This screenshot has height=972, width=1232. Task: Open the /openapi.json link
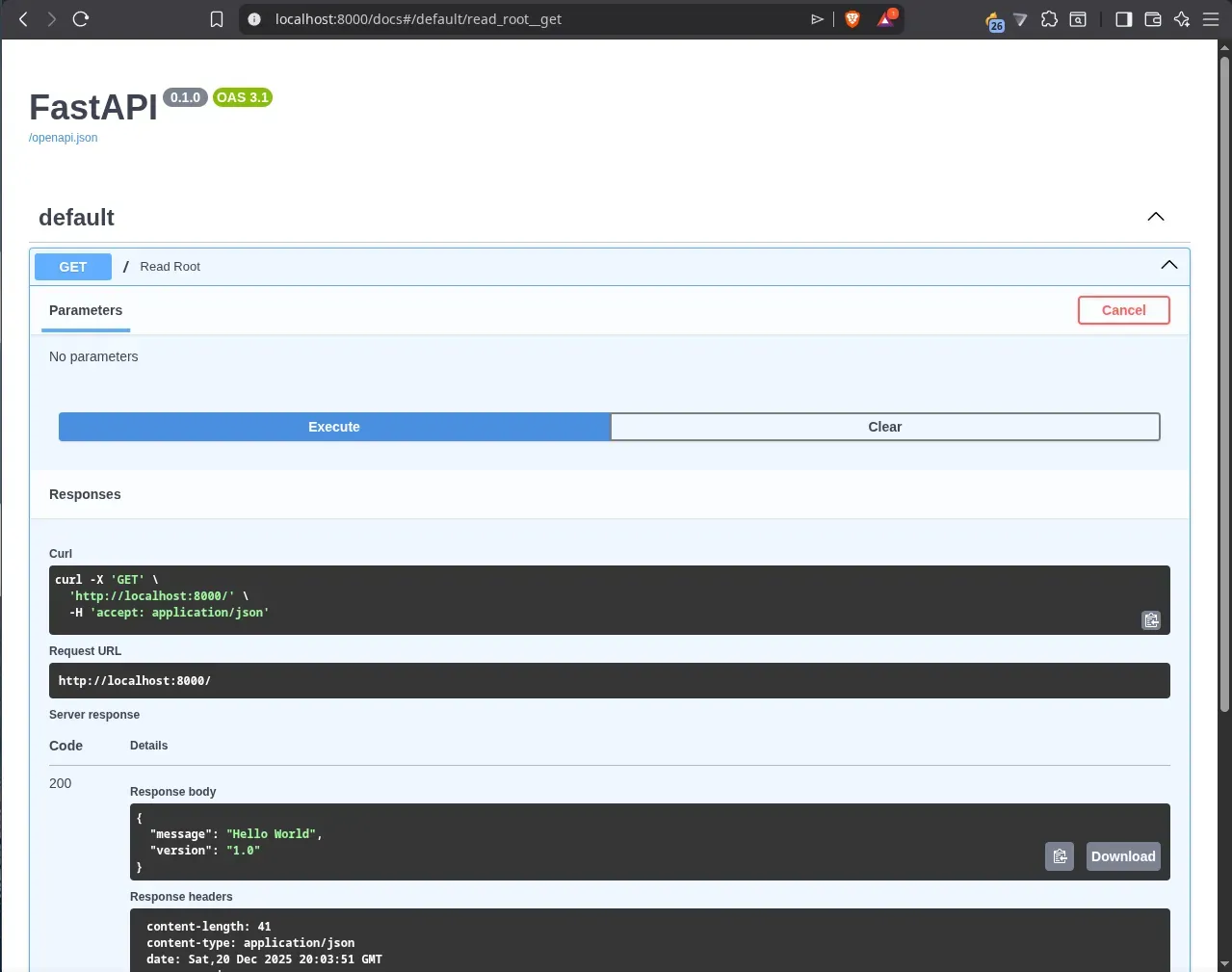[64, 138]
